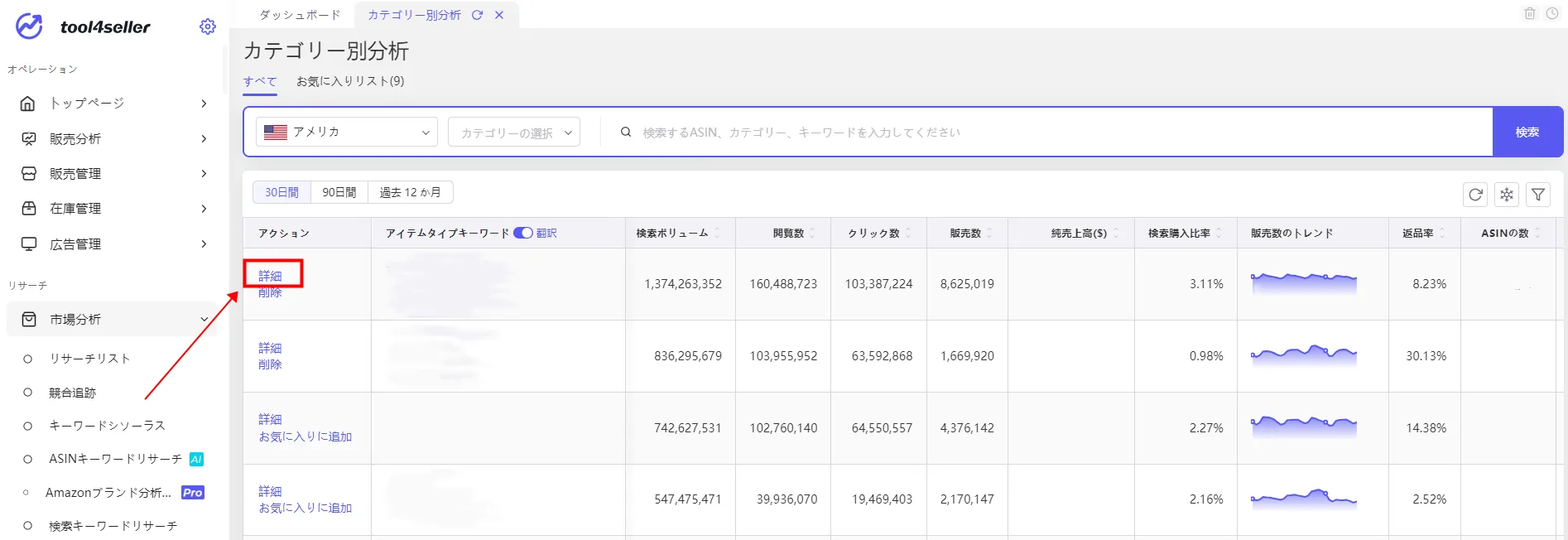Open キーワードシソーラス in the sidebar

[x=107, y=426]
